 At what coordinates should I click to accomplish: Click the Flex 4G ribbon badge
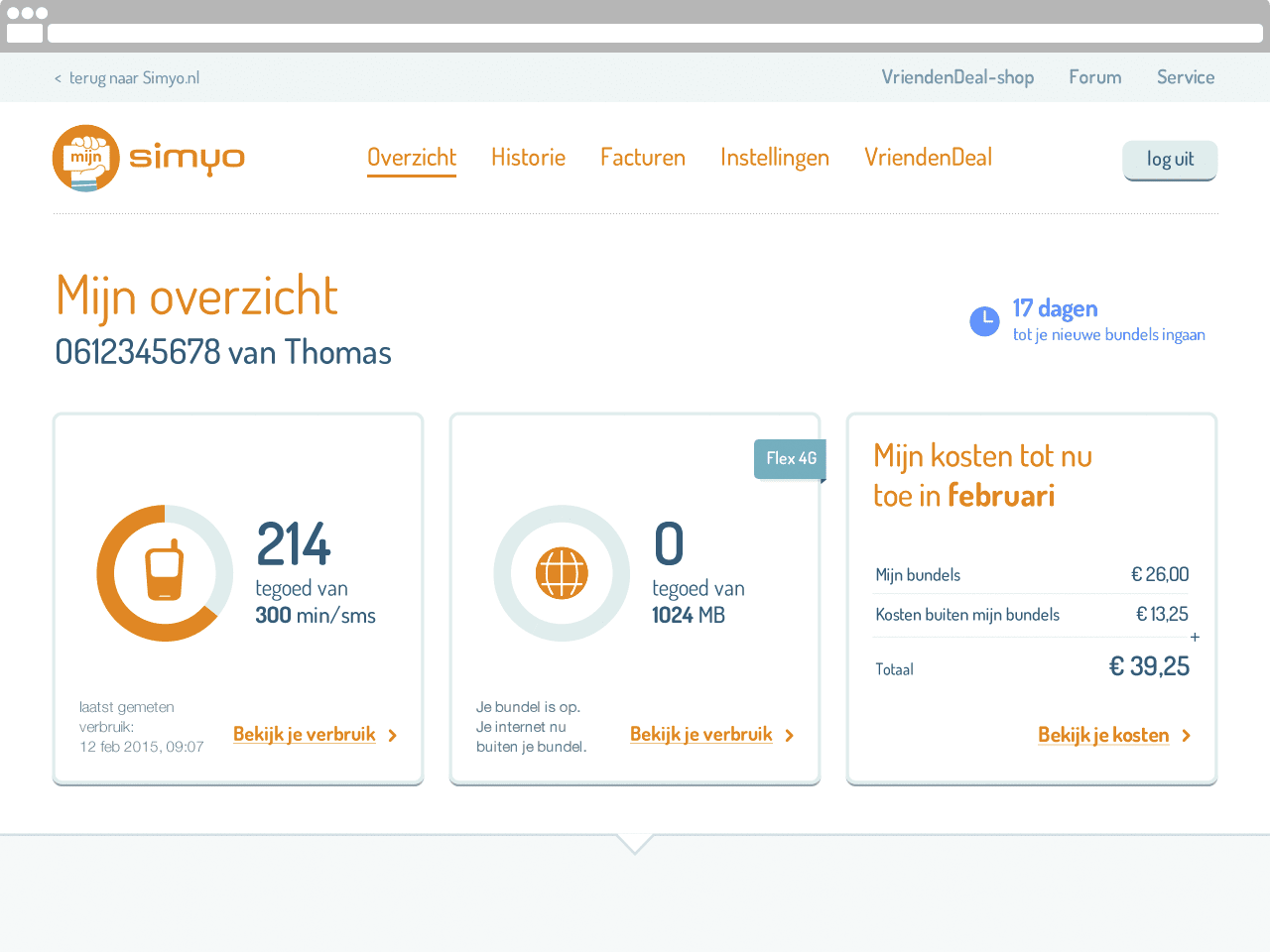click(x=791, y=459)
